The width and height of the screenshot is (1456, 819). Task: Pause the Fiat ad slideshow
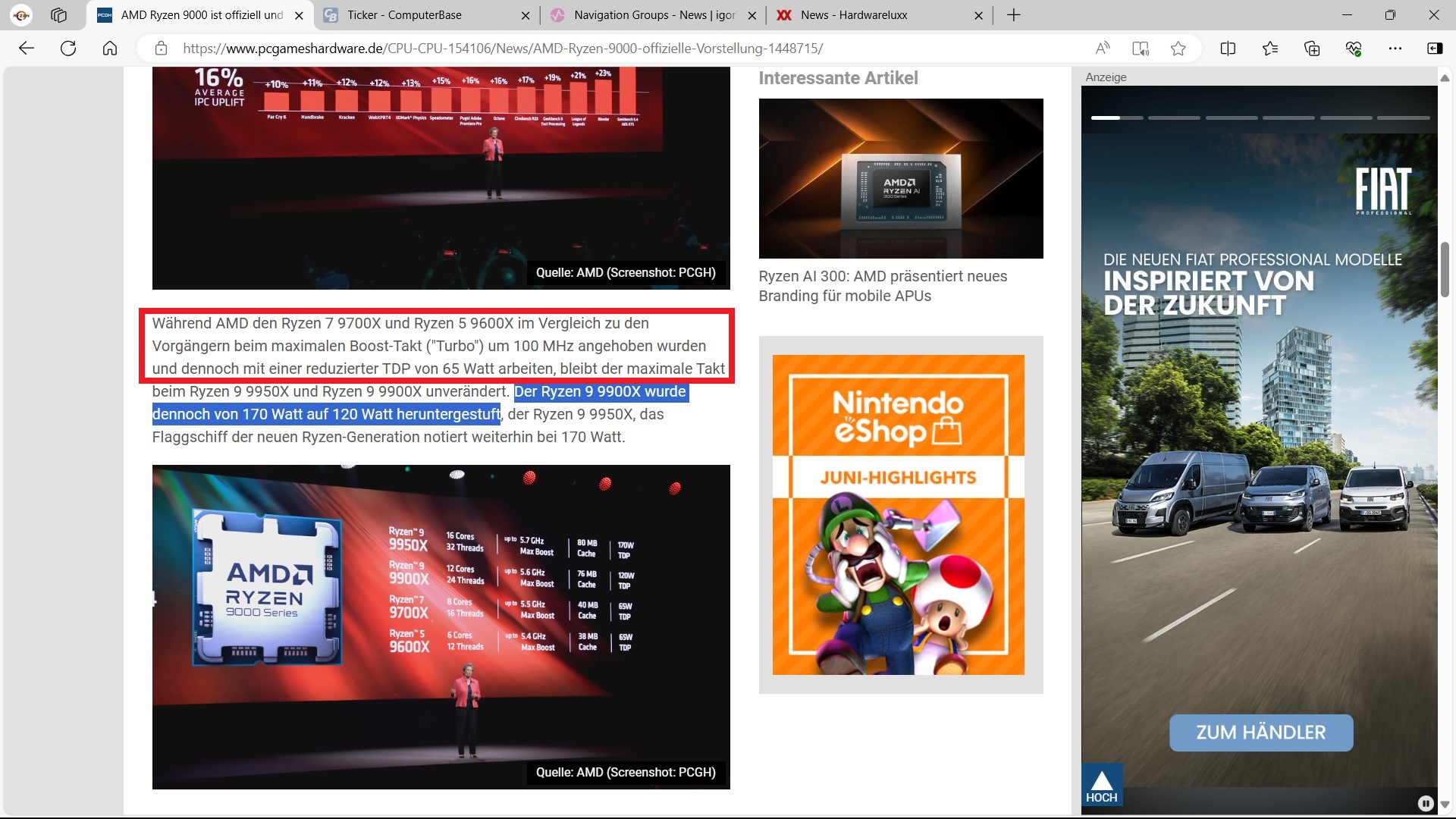click(1425, 803)
